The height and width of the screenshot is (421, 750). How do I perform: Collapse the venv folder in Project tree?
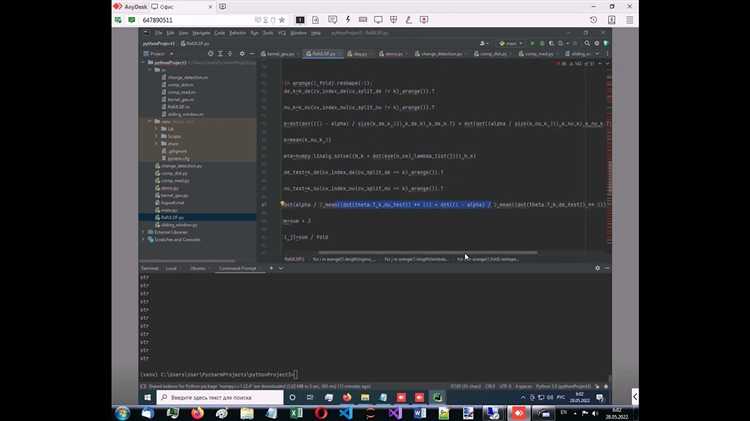click(150, 122)
